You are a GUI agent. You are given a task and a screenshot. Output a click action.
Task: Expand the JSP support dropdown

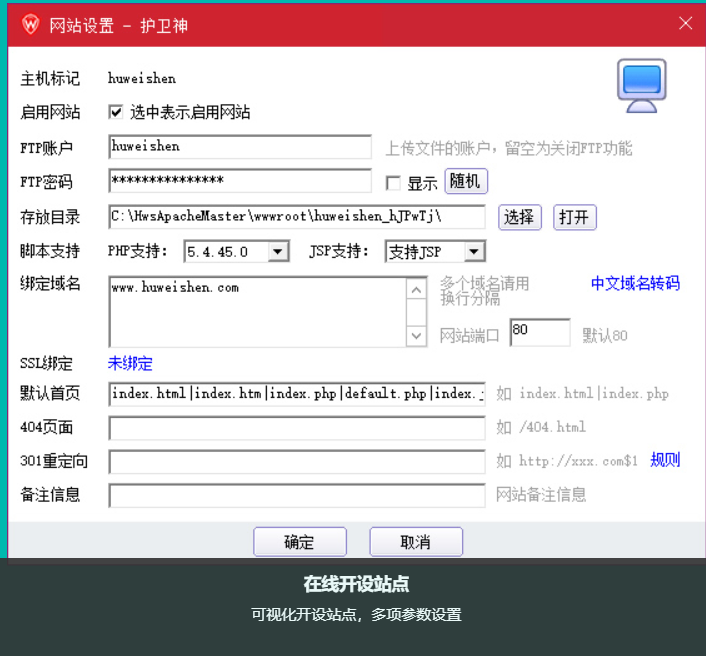[x=474, y=252]
